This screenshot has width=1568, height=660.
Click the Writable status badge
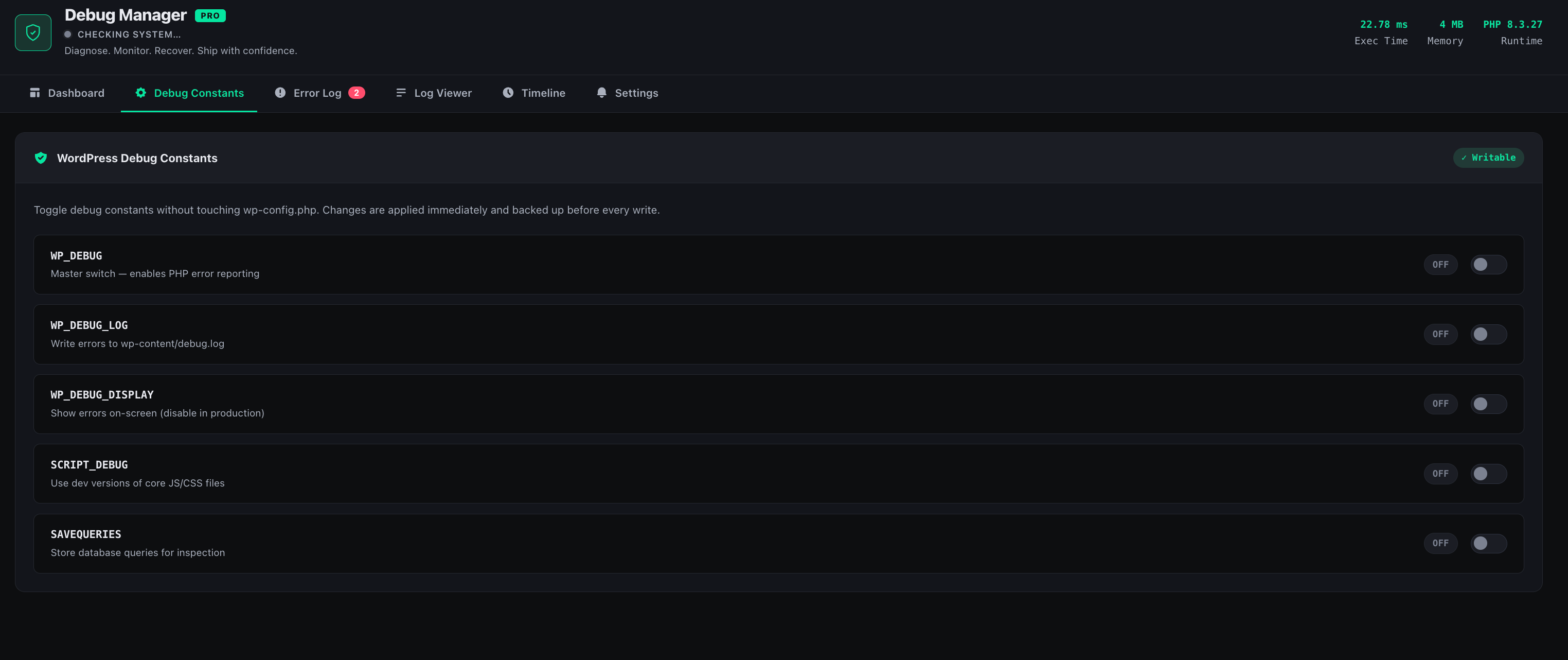click(1488, 157)
